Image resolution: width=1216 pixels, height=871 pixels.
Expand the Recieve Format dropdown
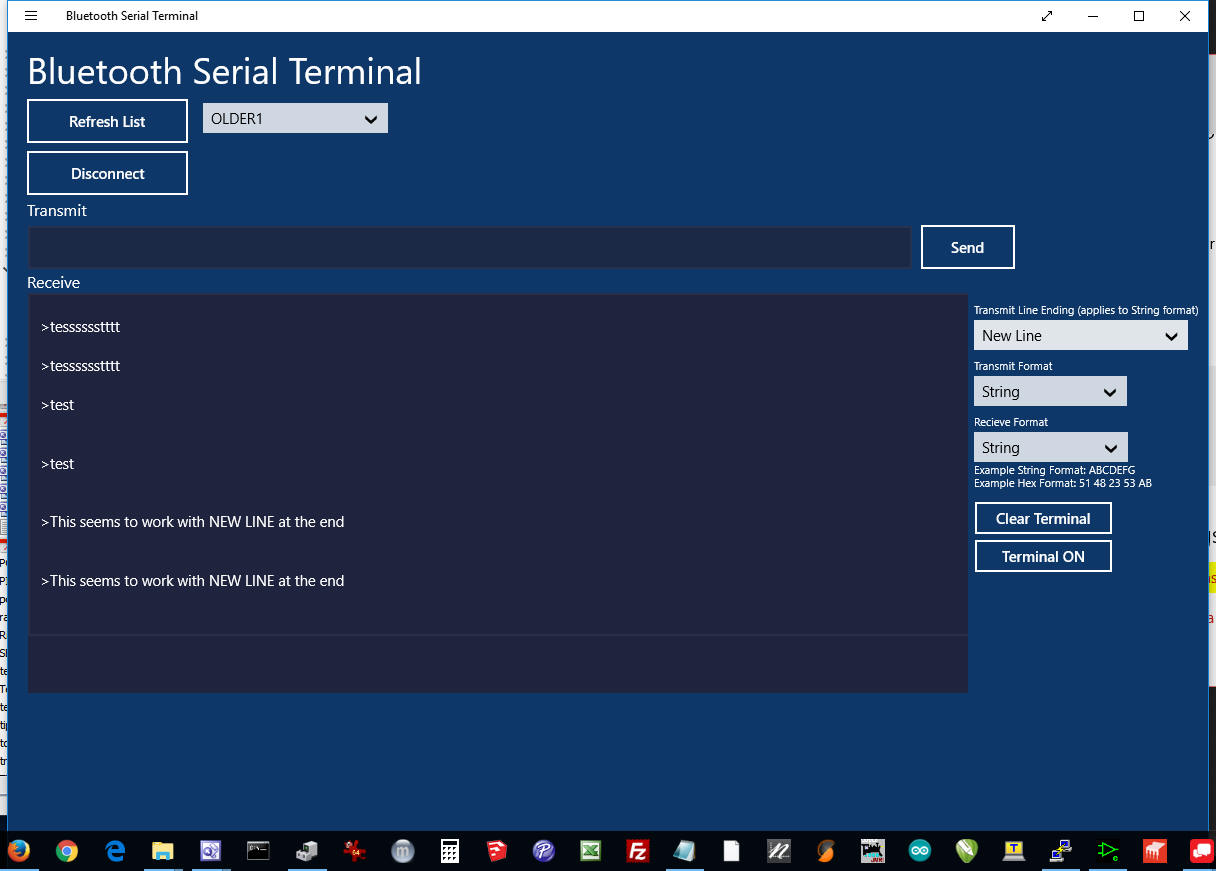tap(1050, 448)
